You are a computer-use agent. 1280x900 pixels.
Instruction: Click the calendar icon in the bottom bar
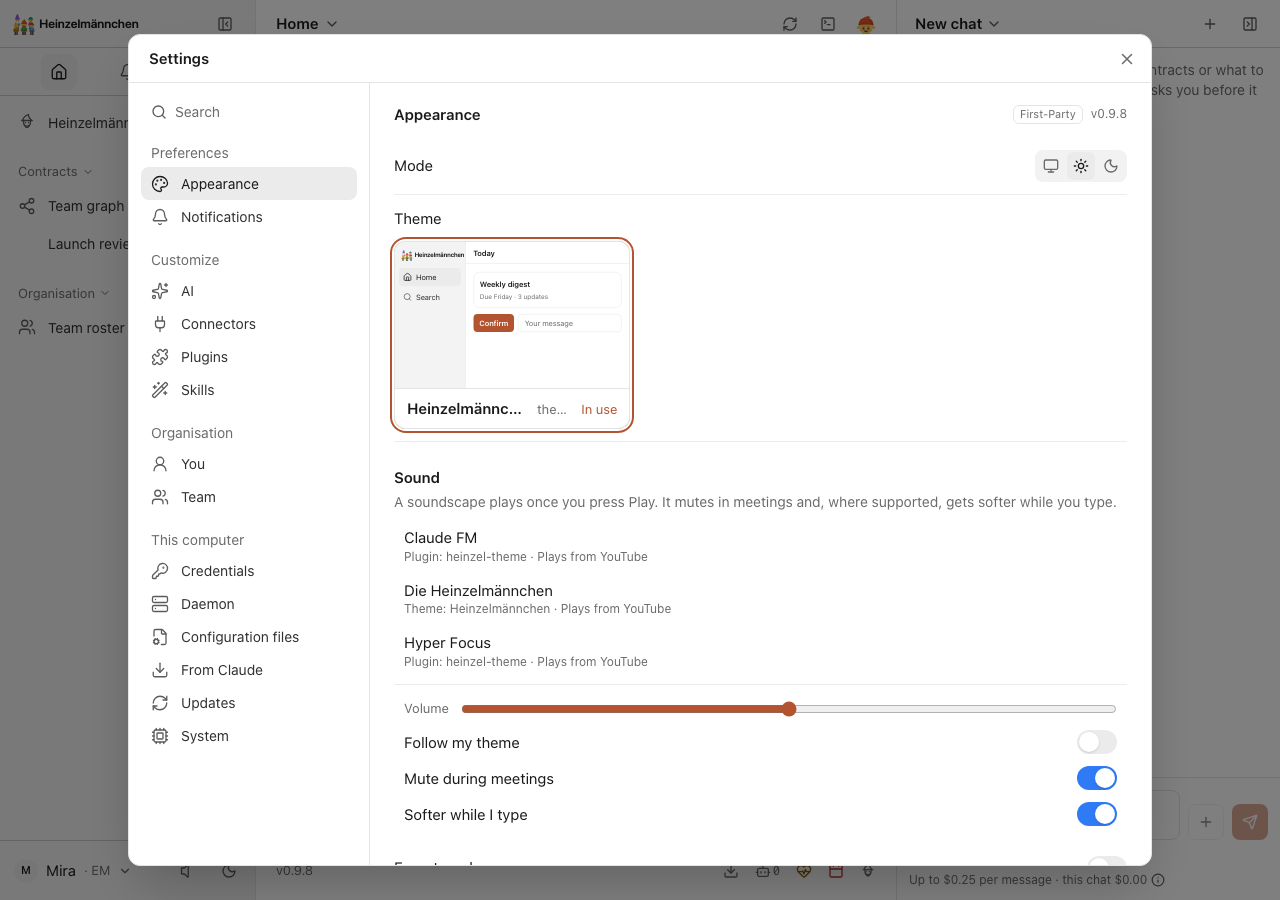tap(836, 871)
